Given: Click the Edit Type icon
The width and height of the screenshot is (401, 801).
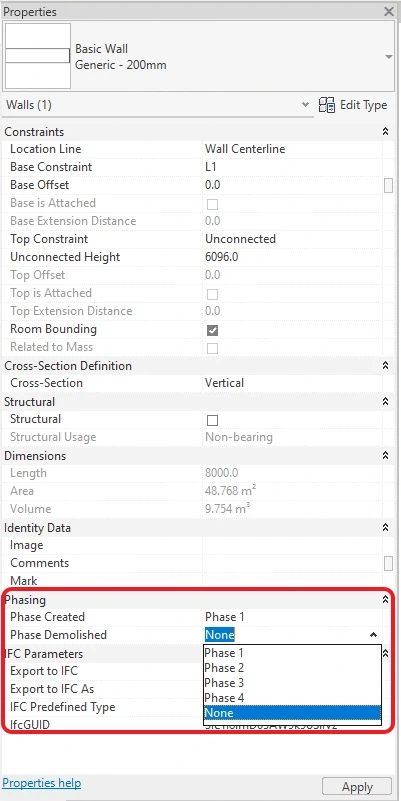Looking at the screenshot, I should tap(327, 105).
